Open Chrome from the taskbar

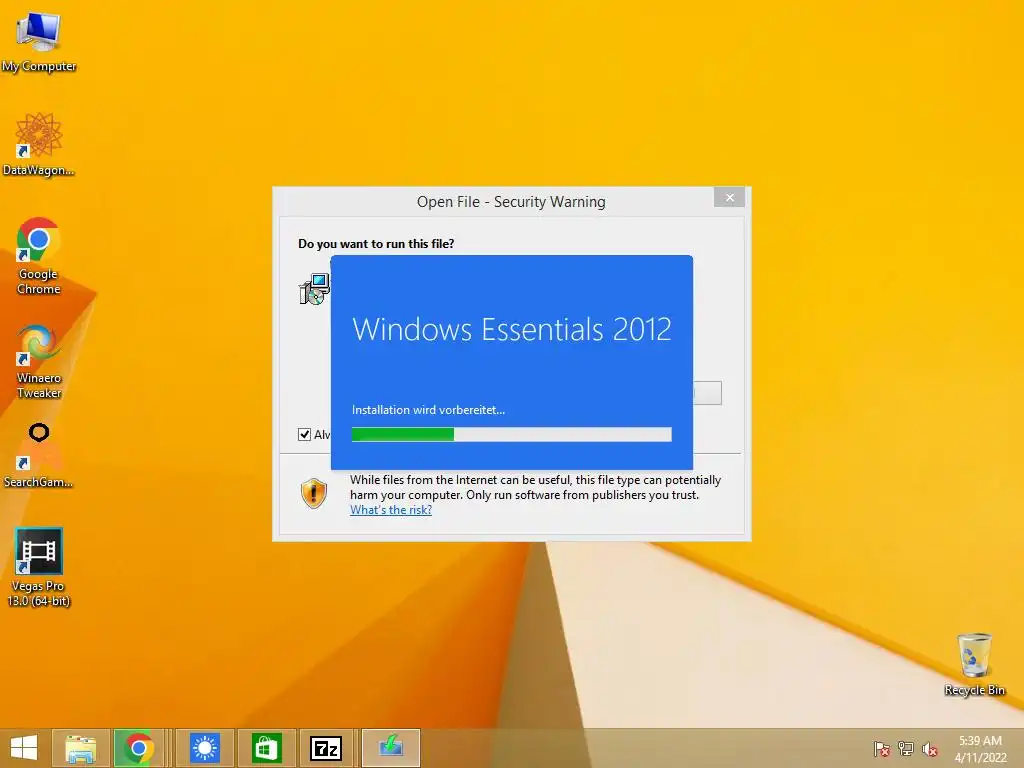tap(138, 748)
